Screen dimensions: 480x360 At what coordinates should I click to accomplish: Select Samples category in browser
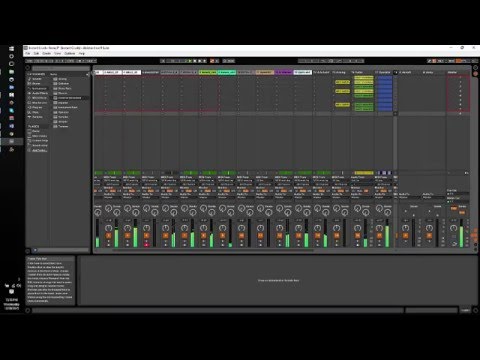pyautogui.click(x=37, y=117)
